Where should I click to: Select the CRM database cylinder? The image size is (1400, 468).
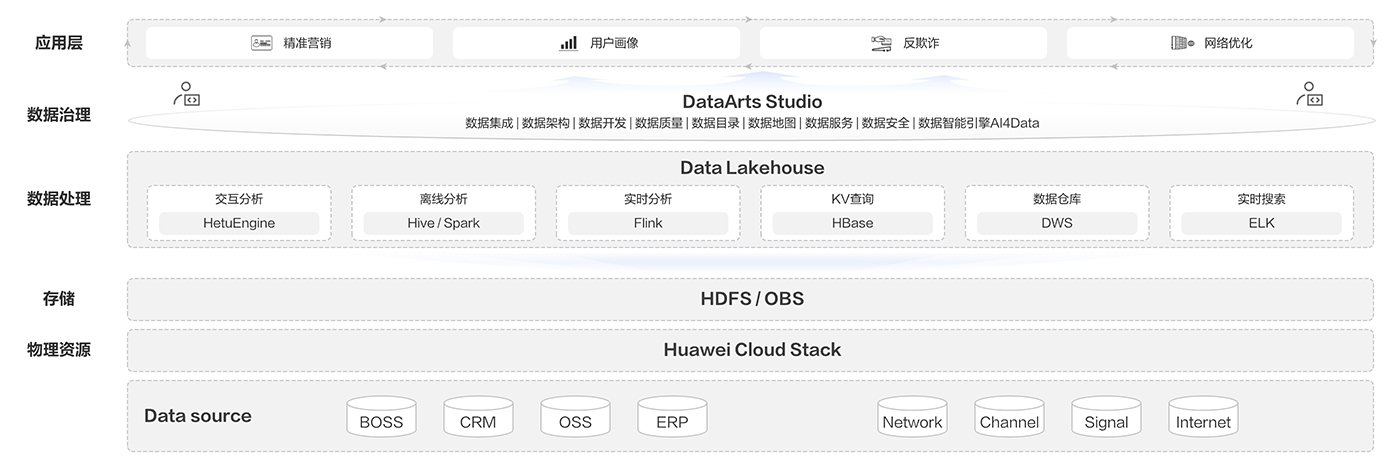(x=478, y=416)
